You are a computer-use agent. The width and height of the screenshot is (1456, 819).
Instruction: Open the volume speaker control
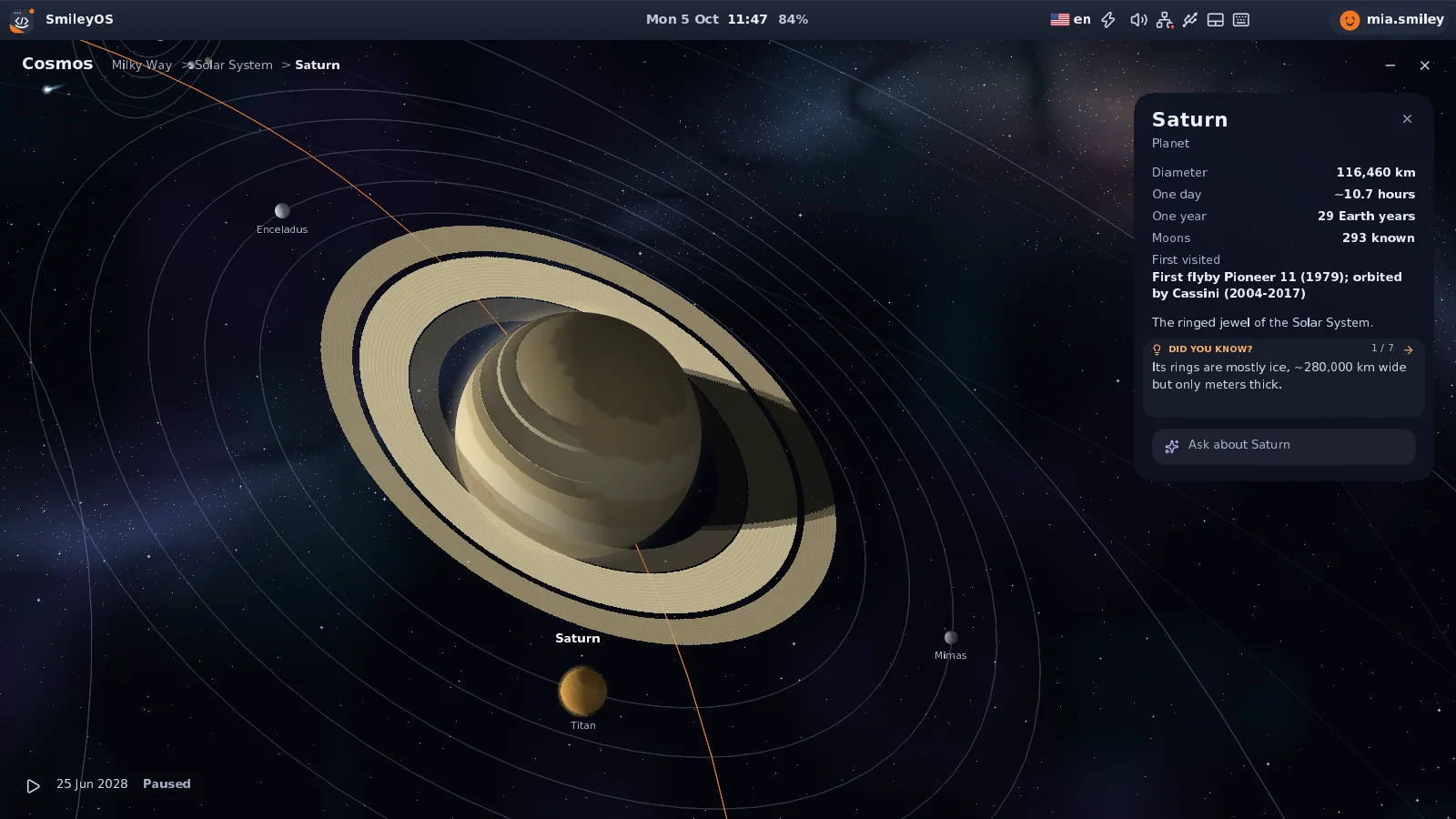[x=1138, y=20]
